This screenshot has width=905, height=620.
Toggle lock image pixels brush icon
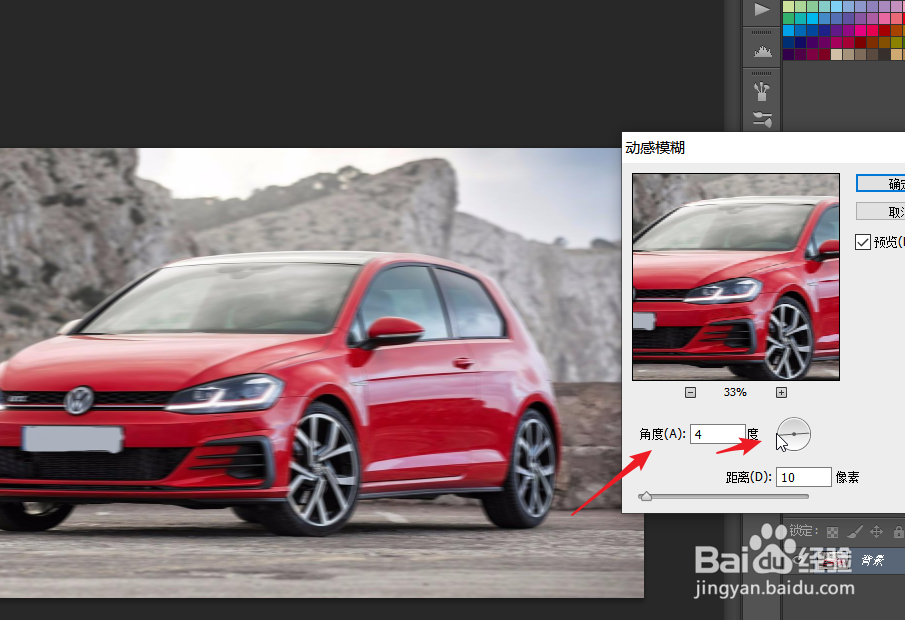tap(855, 532)
